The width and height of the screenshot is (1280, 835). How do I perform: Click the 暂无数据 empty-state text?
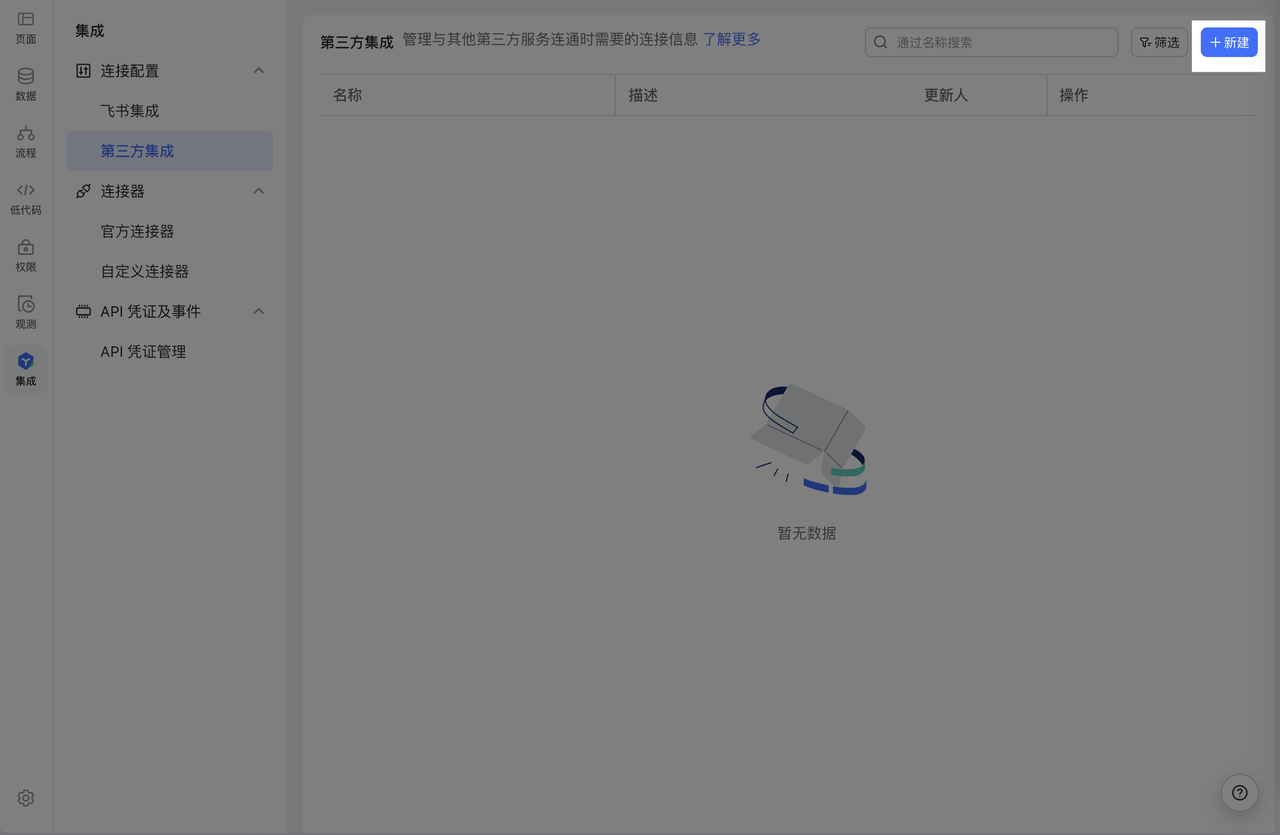(x=807, y=533)
